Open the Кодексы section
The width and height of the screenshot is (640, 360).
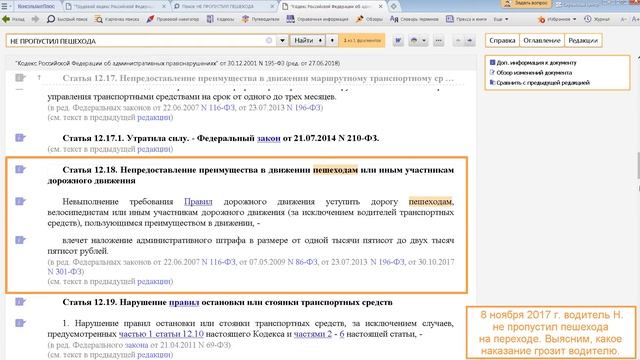(x=220, y=19)
